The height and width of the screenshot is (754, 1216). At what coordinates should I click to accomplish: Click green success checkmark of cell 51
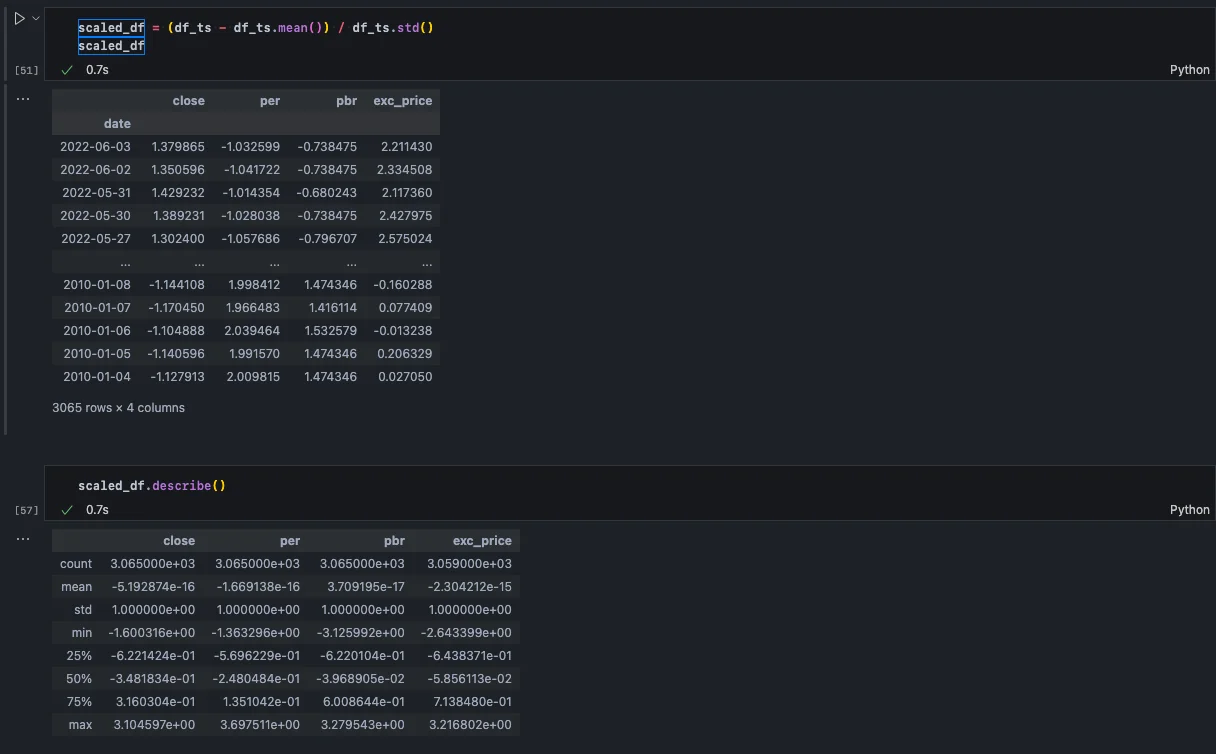coord(67,70)
